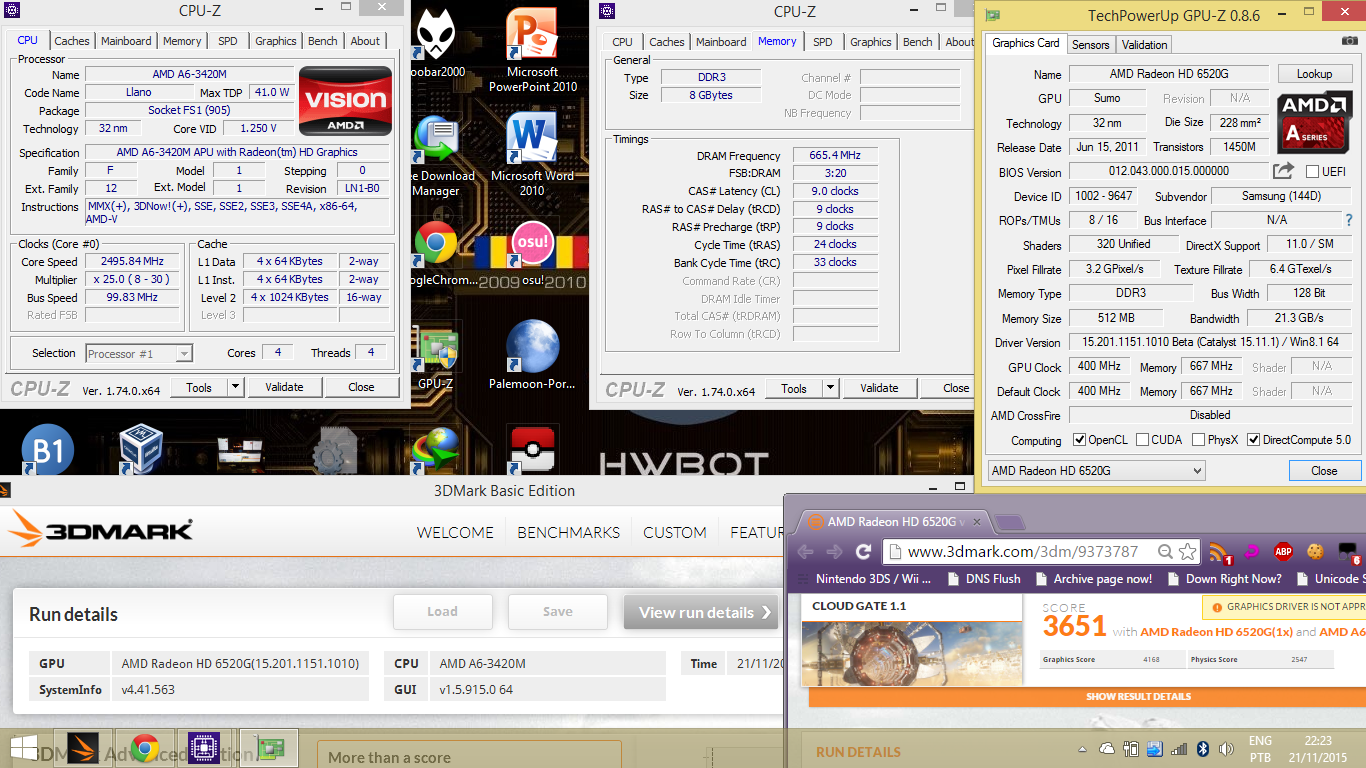This screenshot has width=1366, height=768.
Task: Open the Tools dropdown arrow in the left CPU-Z window
Action: pos(235,387)
